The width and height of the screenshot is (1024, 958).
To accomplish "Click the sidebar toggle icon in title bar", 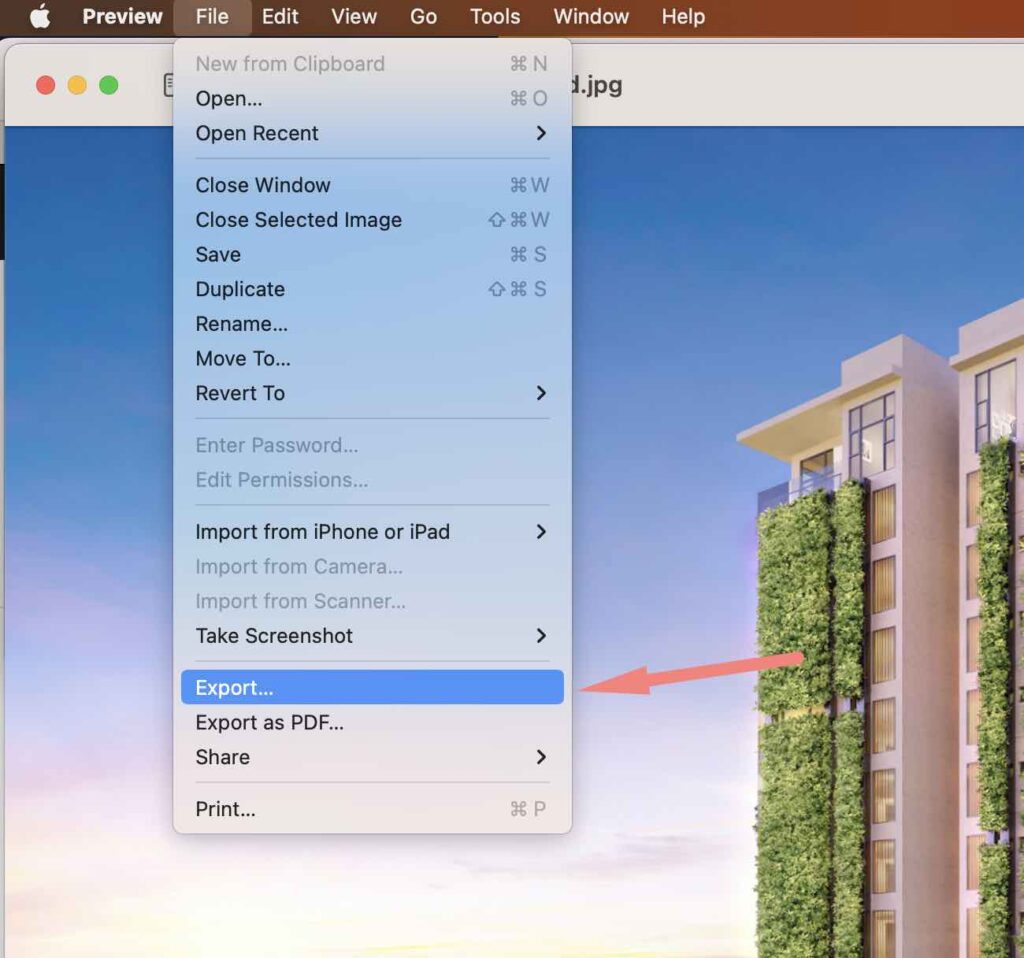I will (168, 85).
